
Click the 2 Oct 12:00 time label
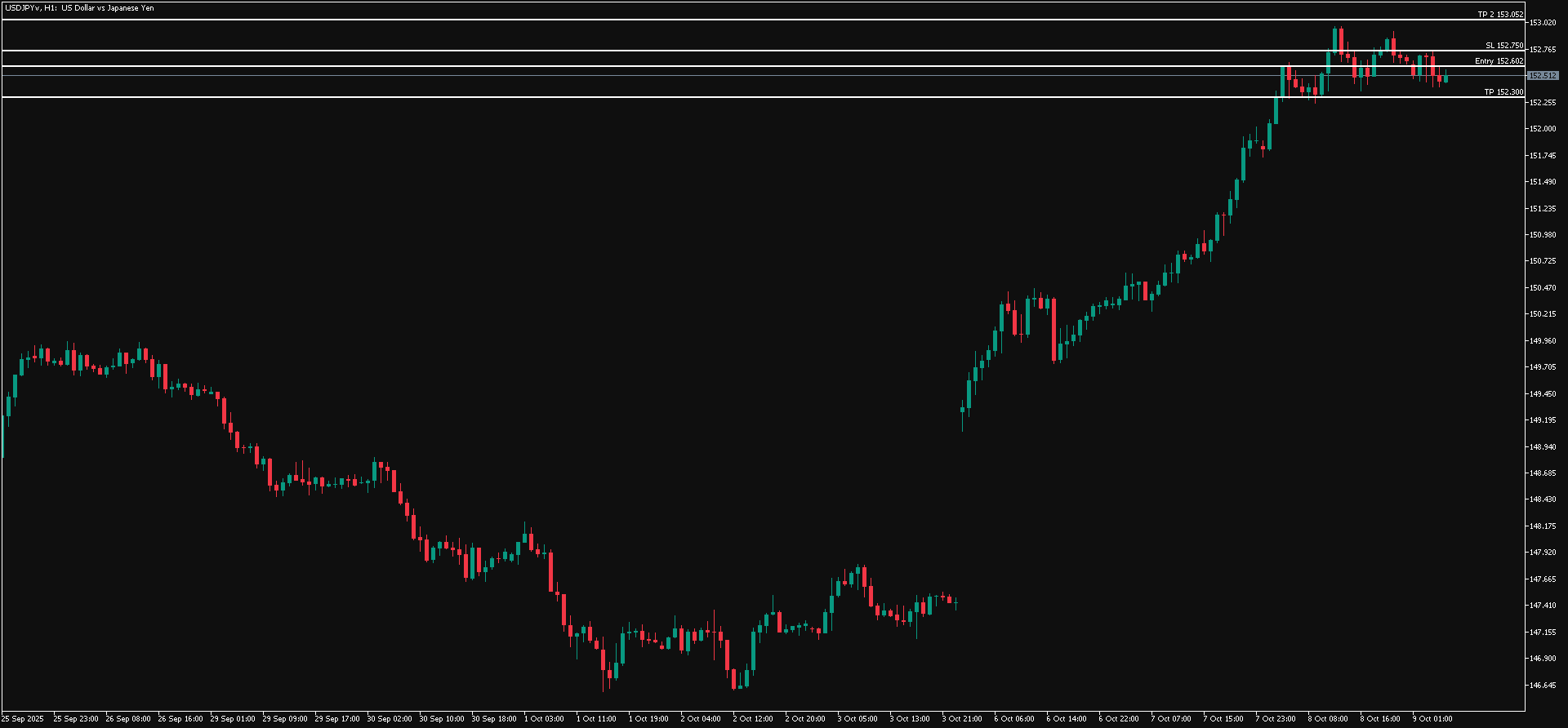(x=753, y=719)
